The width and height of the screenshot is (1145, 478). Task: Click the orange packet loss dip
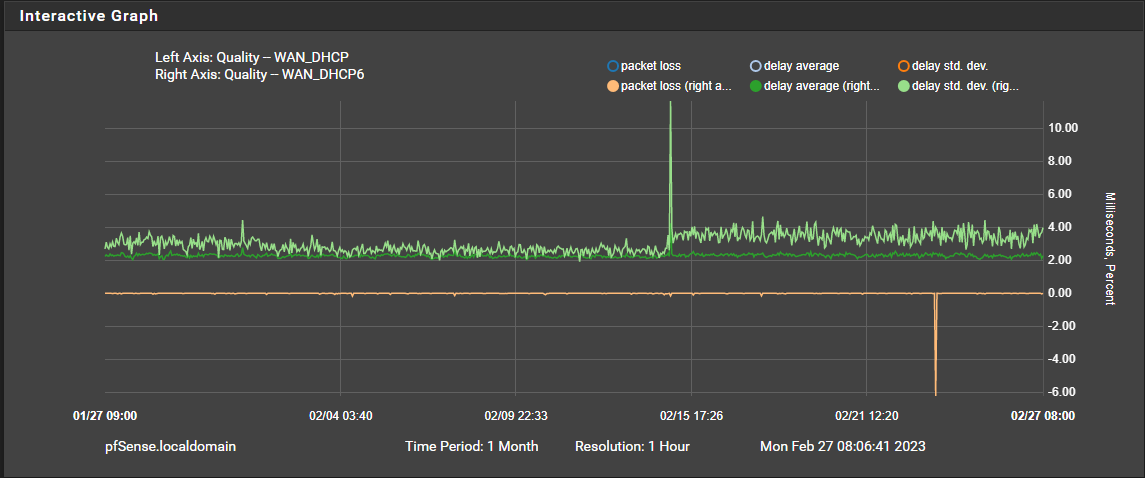point(935,343)
